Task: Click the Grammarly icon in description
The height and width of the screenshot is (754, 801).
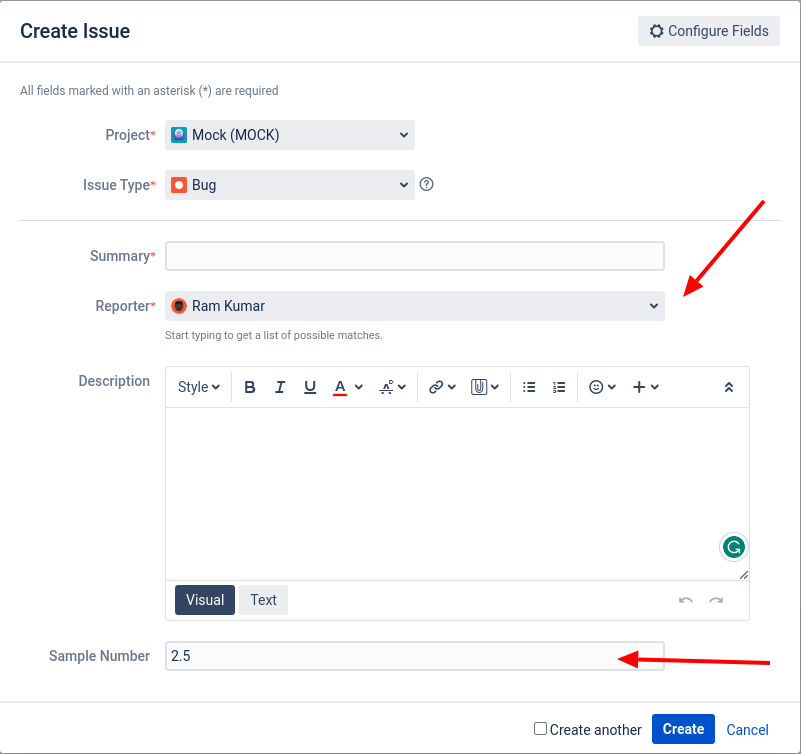Action: tap(734, 547)
